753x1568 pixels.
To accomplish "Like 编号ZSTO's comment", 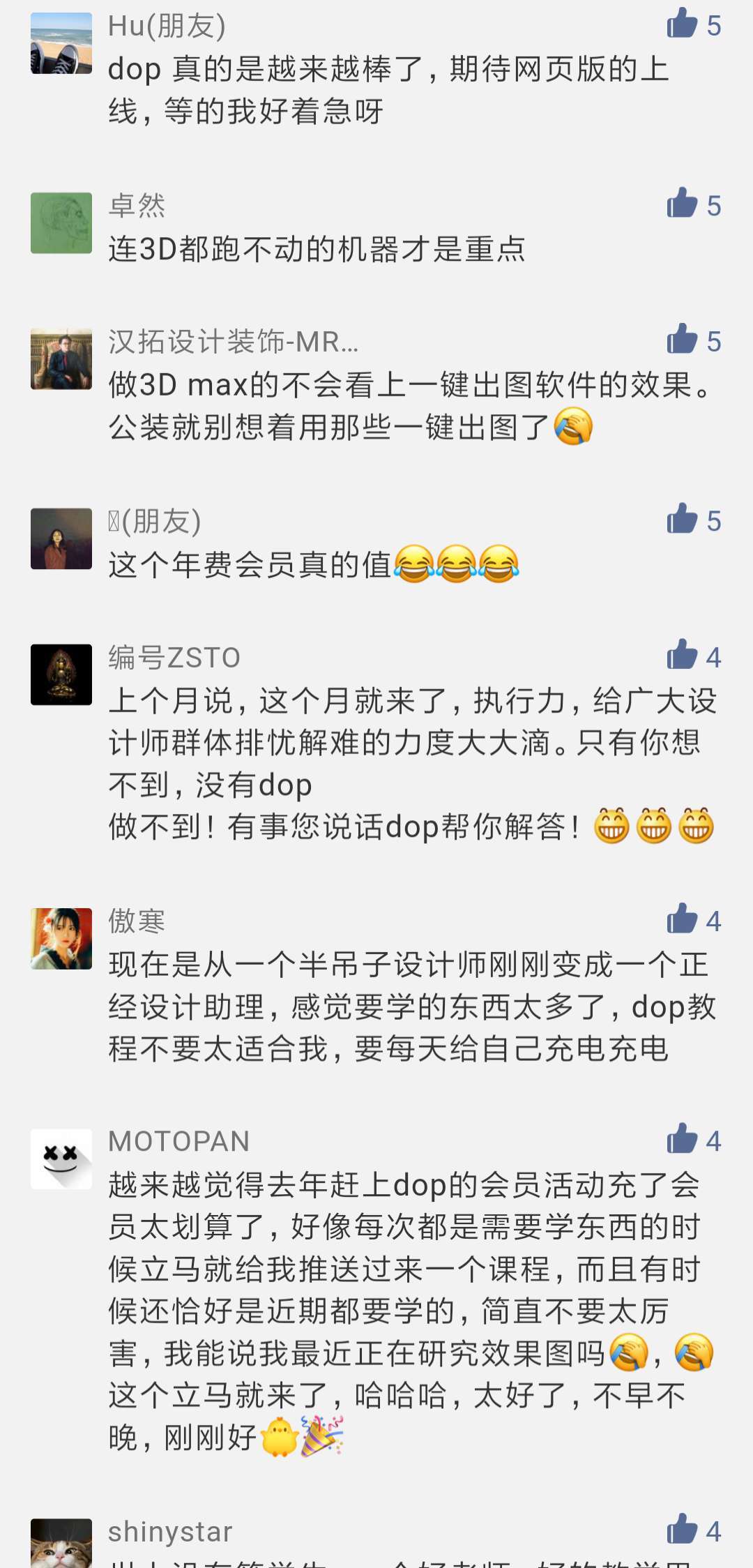I will click(682, 655).
